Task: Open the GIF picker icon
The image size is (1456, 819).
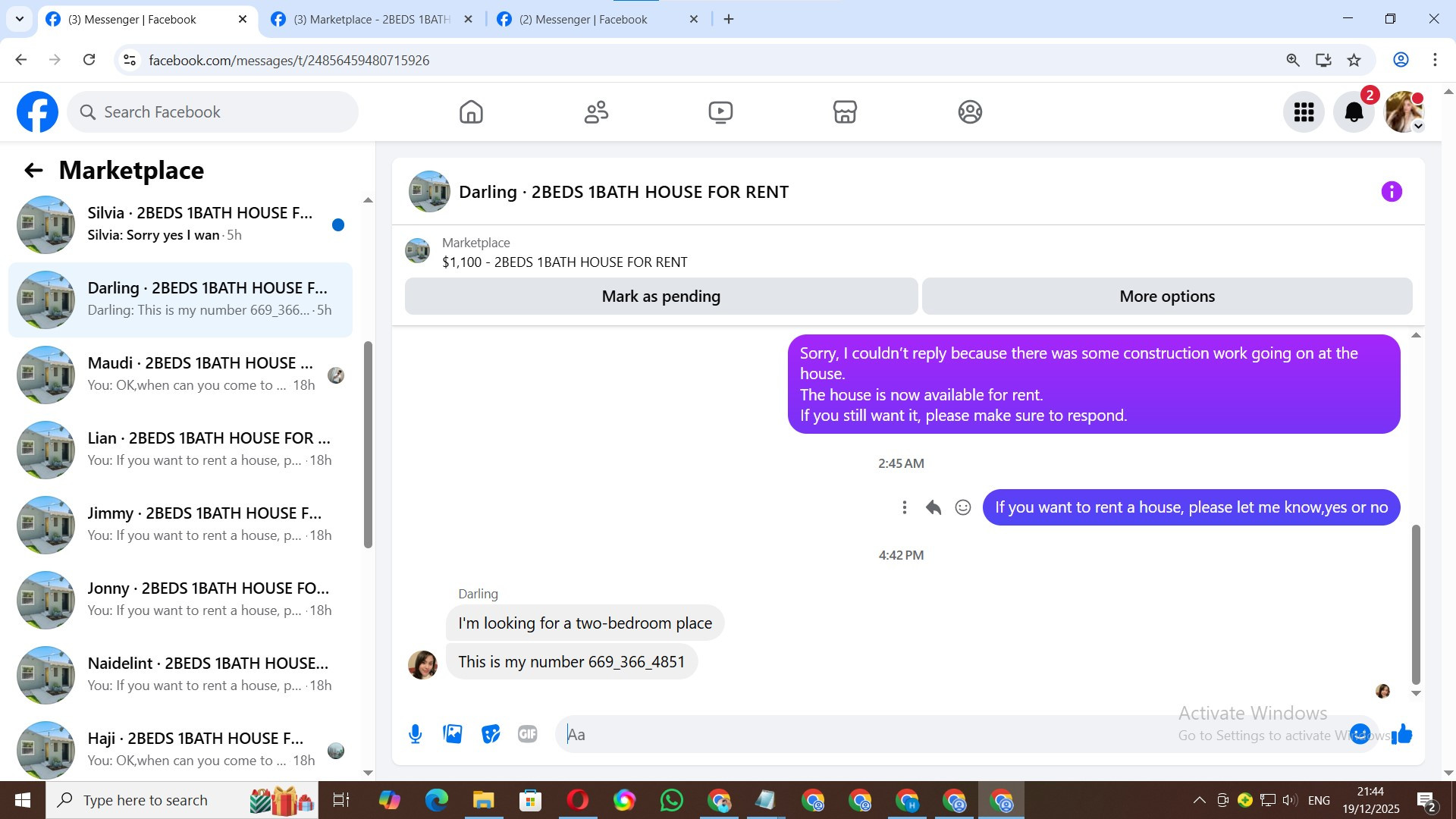Action: pos(527,734)
